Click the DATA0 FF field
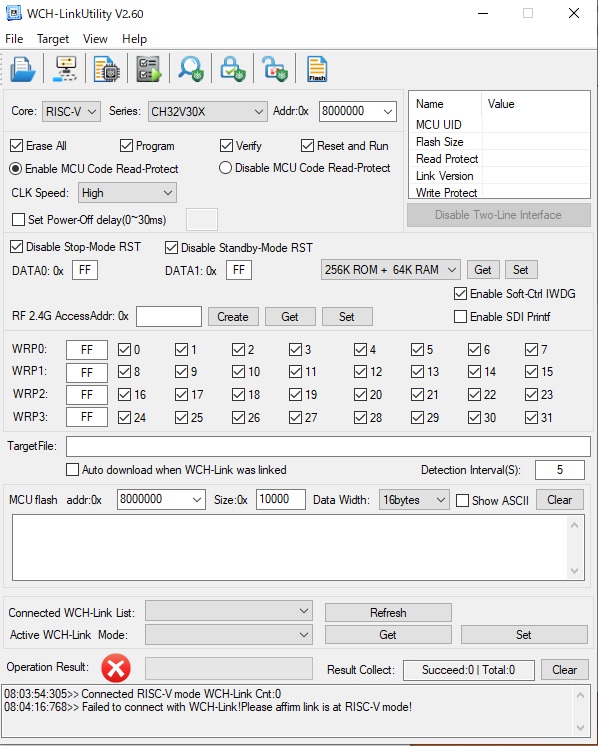The image size is (598, 746). [85, 270]
